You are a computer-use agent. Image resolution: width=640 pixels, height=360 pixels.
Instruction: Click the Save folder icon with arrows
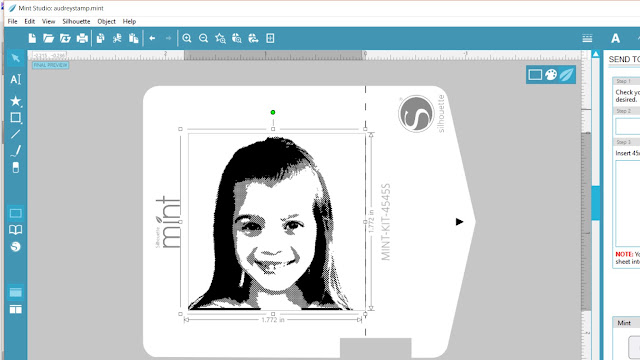click(x=65, y=38)
